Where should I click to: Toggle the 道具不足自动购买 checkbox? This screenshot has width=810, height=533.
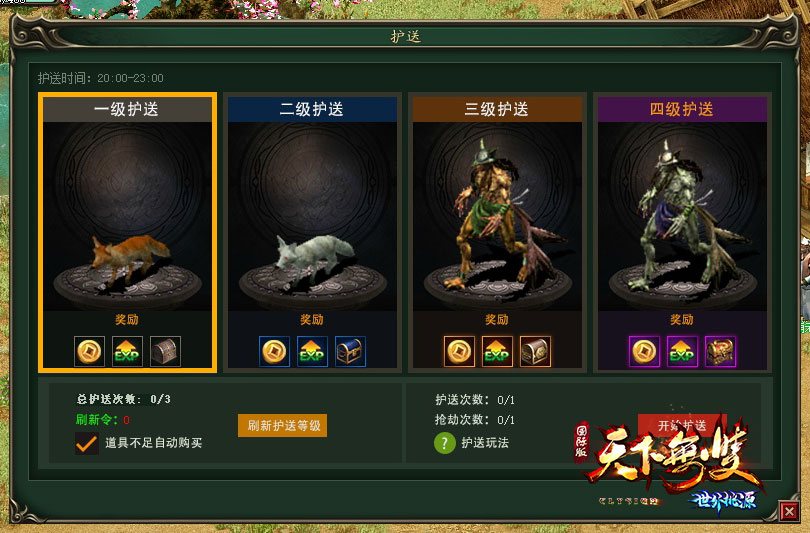(x=86, y=443)
